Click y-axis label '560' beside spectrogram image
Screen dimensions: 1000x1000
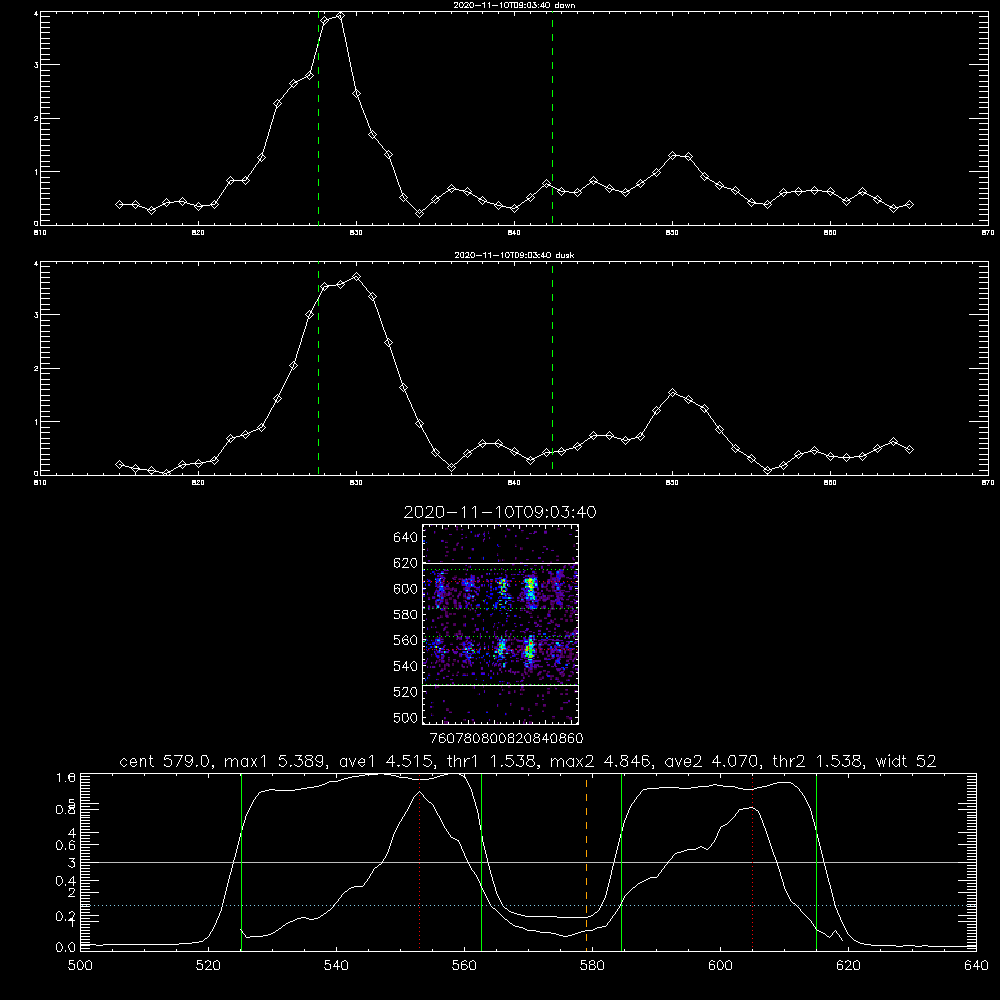(405, 640)
